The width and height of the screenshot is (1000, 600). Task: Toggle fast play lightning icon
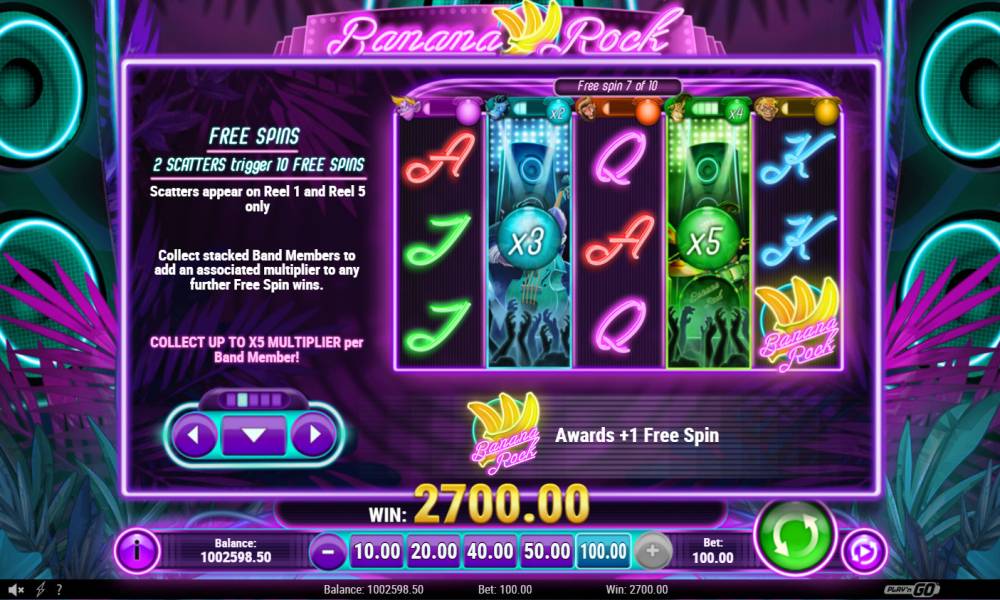[x=41, y=590]
